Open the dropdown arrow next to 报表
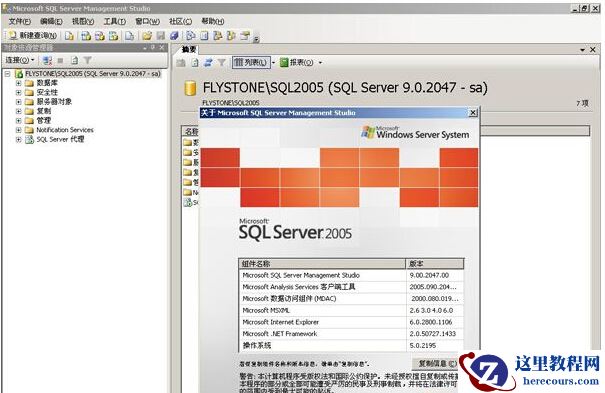Image resolution: width=605 pixels, height=393 pixels. [320, 62]
